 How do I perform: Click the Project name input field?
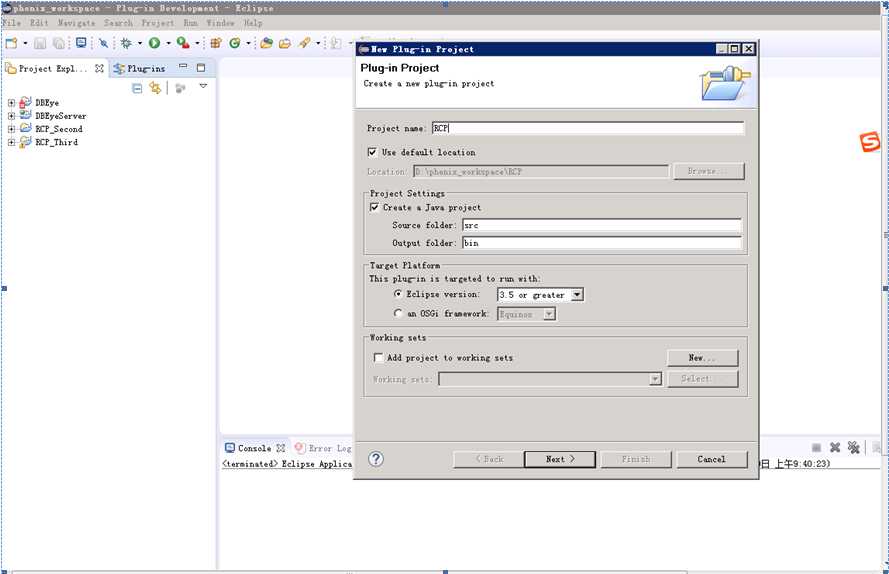click(587, 128)
